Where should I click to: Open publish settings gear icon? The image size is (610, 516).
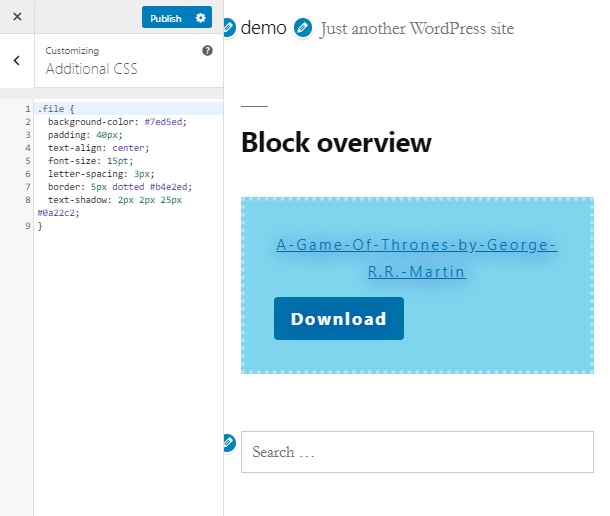coord(201,18)
